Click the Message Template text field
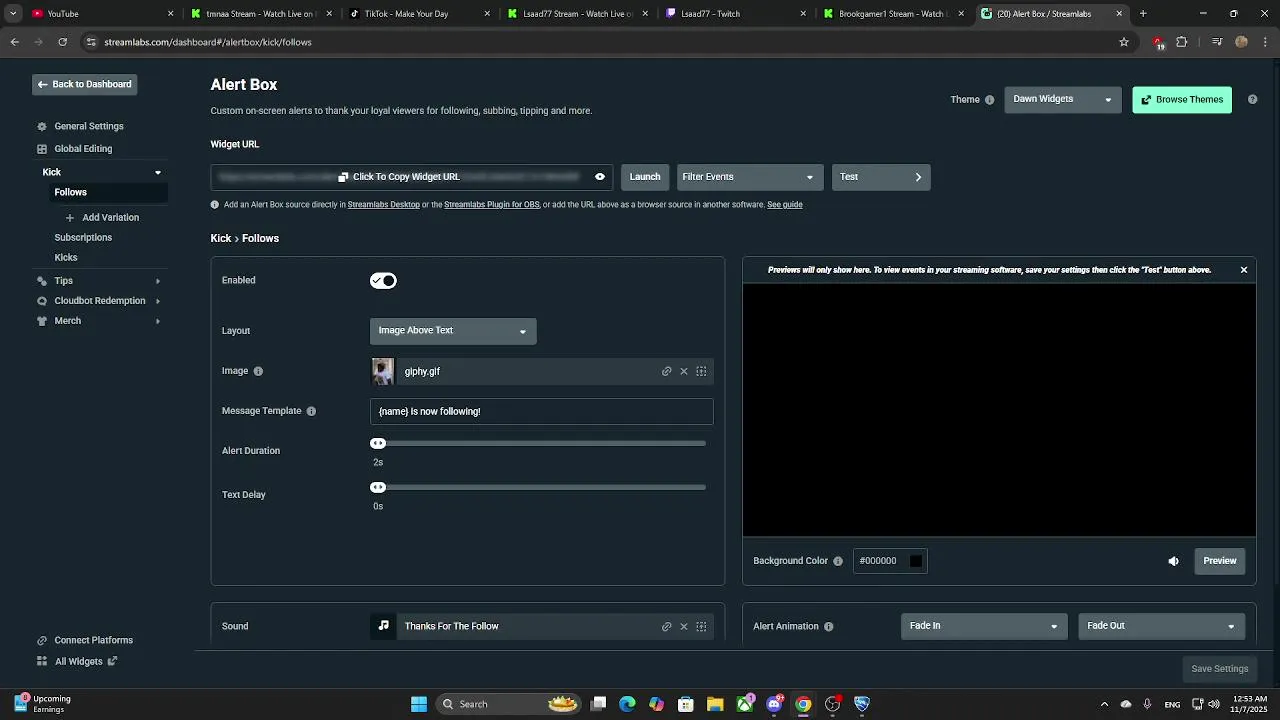Screen dimensions: 1280x720 [542, 411]
